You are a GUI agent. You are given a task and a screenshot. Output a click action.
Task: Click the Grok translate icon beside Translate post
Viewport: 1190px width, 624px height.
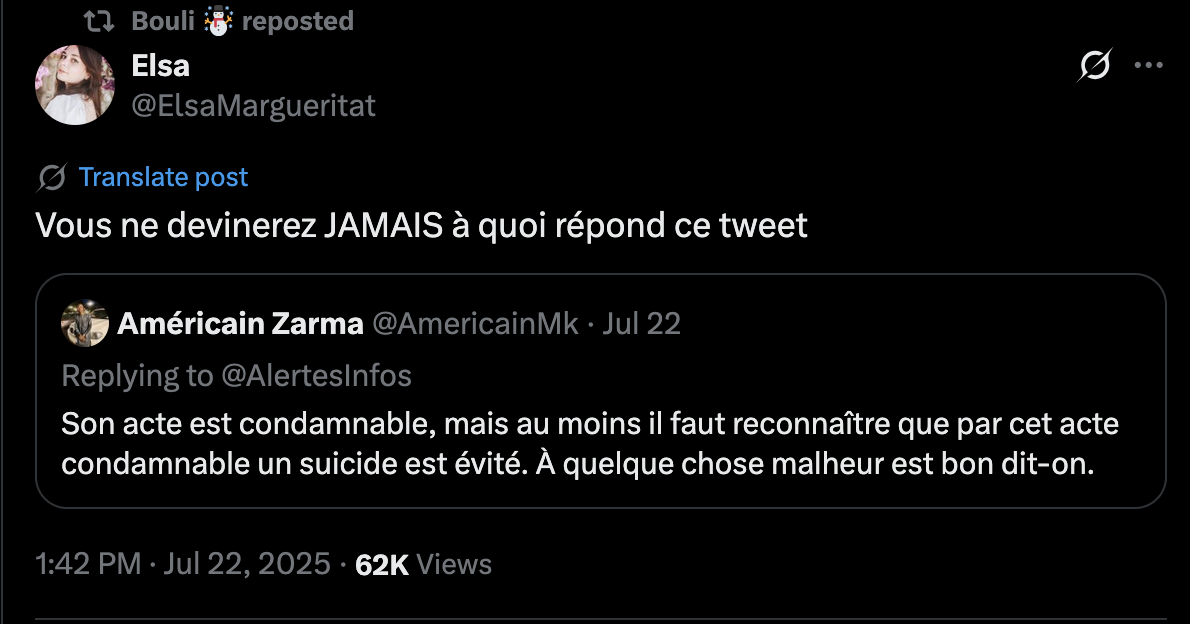[x=52, y=178]
